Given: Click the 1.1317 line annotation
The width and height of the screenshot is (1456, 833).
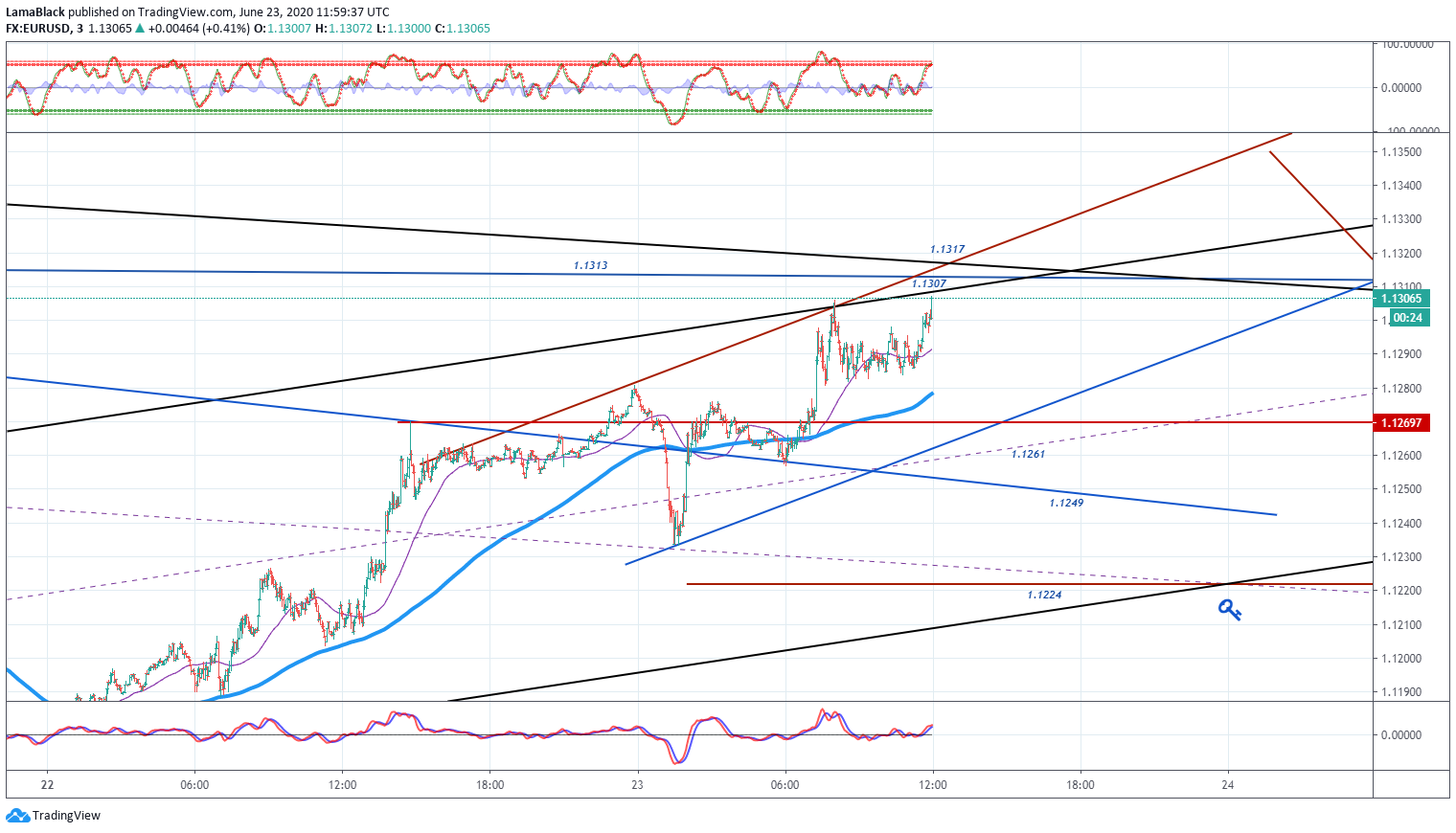Looking at the screenshot, I should coord(947,250).
